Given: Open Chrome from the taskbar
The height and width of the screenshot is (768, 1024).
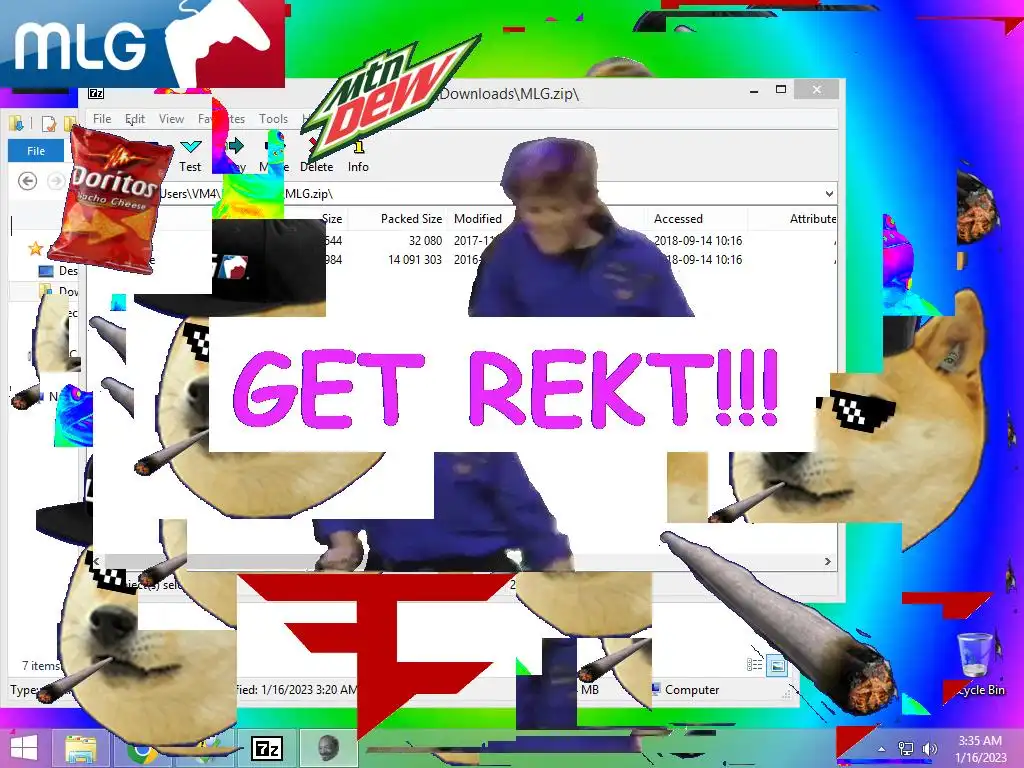Looking at the screenshot, I should [142, 751].
